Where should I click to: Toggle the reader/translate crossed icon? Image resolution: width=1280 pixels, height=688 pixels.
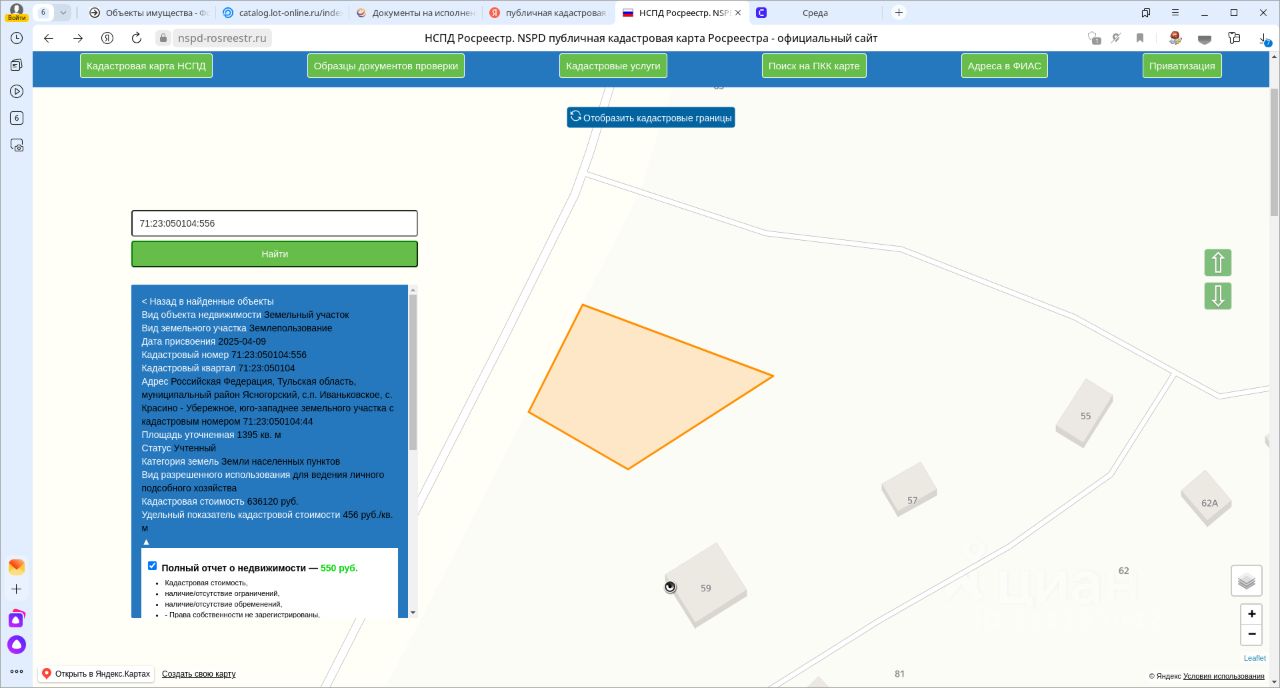point(1118,38)
